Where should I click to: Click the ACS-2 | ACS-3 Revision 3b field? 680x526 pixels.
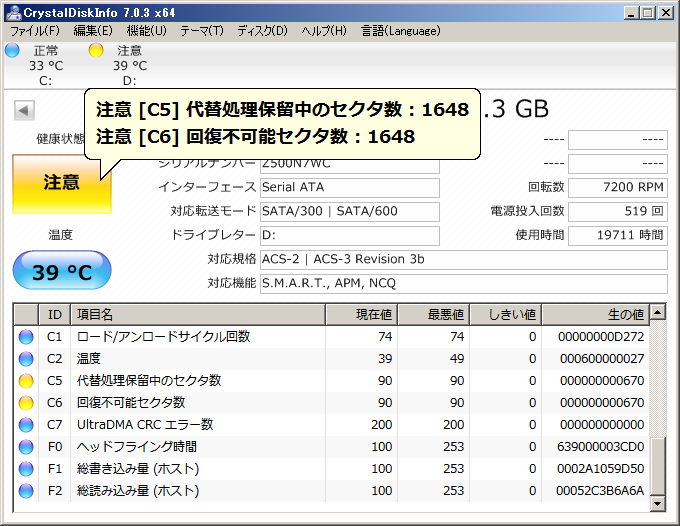coord(464,260)
